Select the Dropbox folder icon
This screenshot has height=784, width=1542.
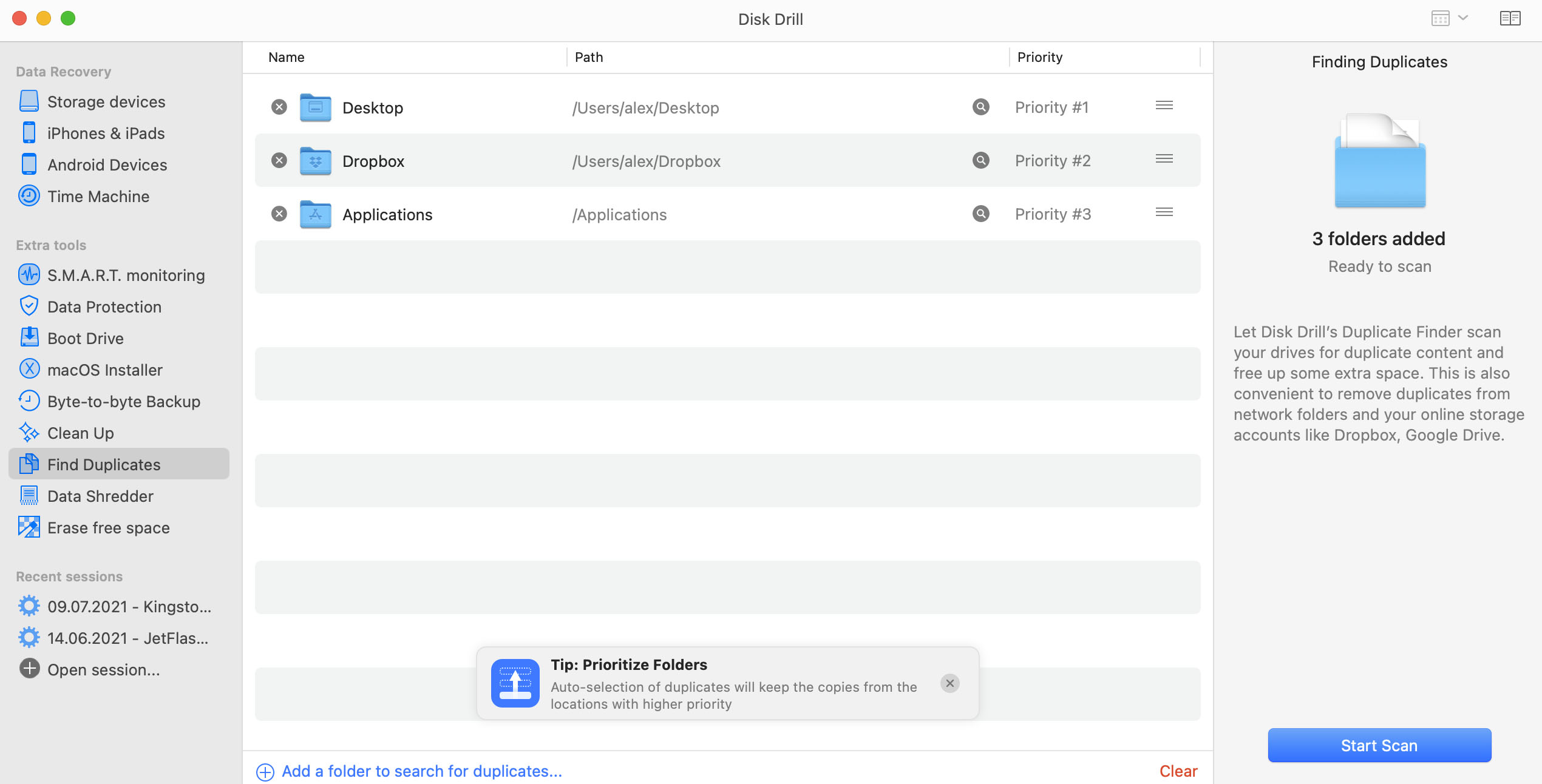click(x=316, y=161)
